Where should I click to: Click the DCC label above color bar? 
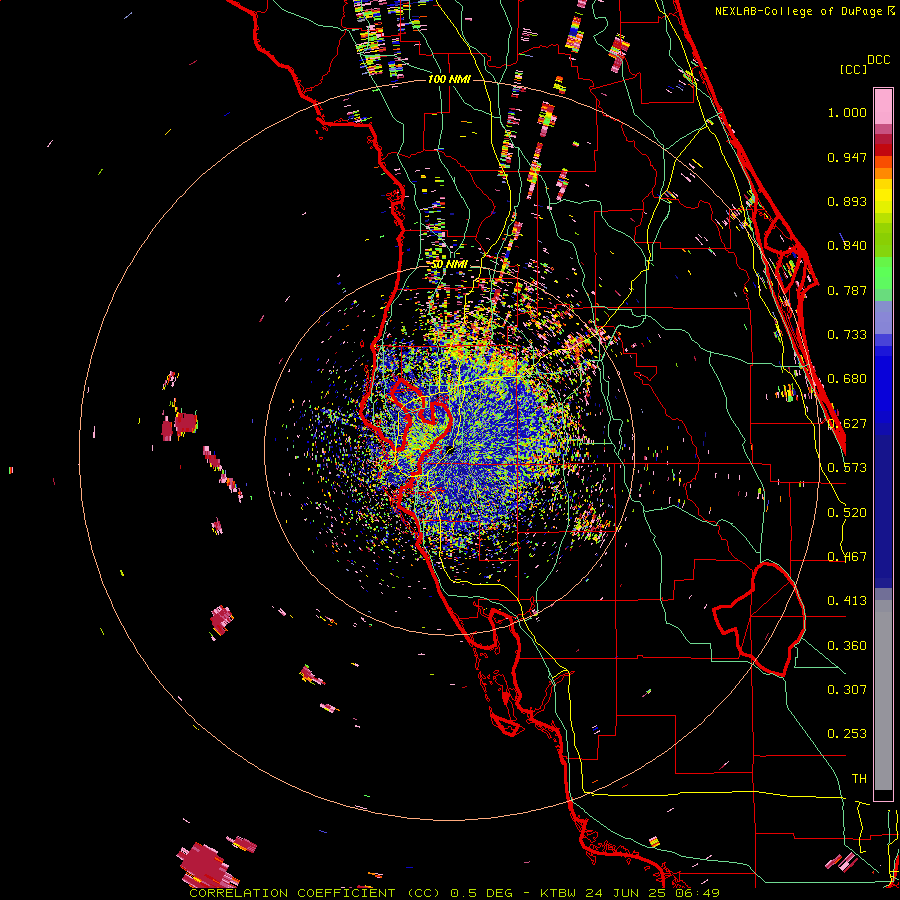coord(878,60)
